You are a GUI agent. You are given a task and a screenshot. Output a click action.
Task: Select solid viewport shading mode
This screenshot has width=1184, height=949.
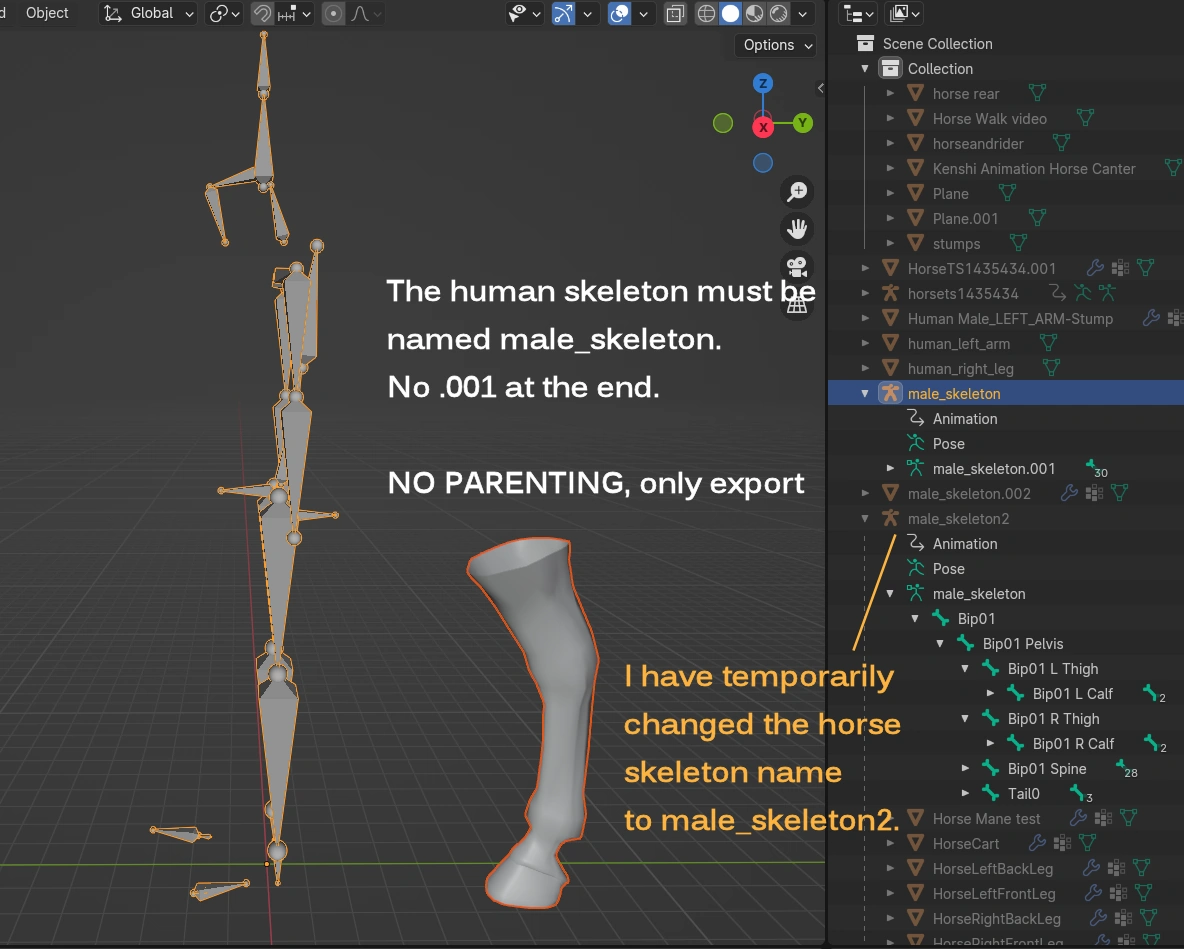tap(731, 14)
